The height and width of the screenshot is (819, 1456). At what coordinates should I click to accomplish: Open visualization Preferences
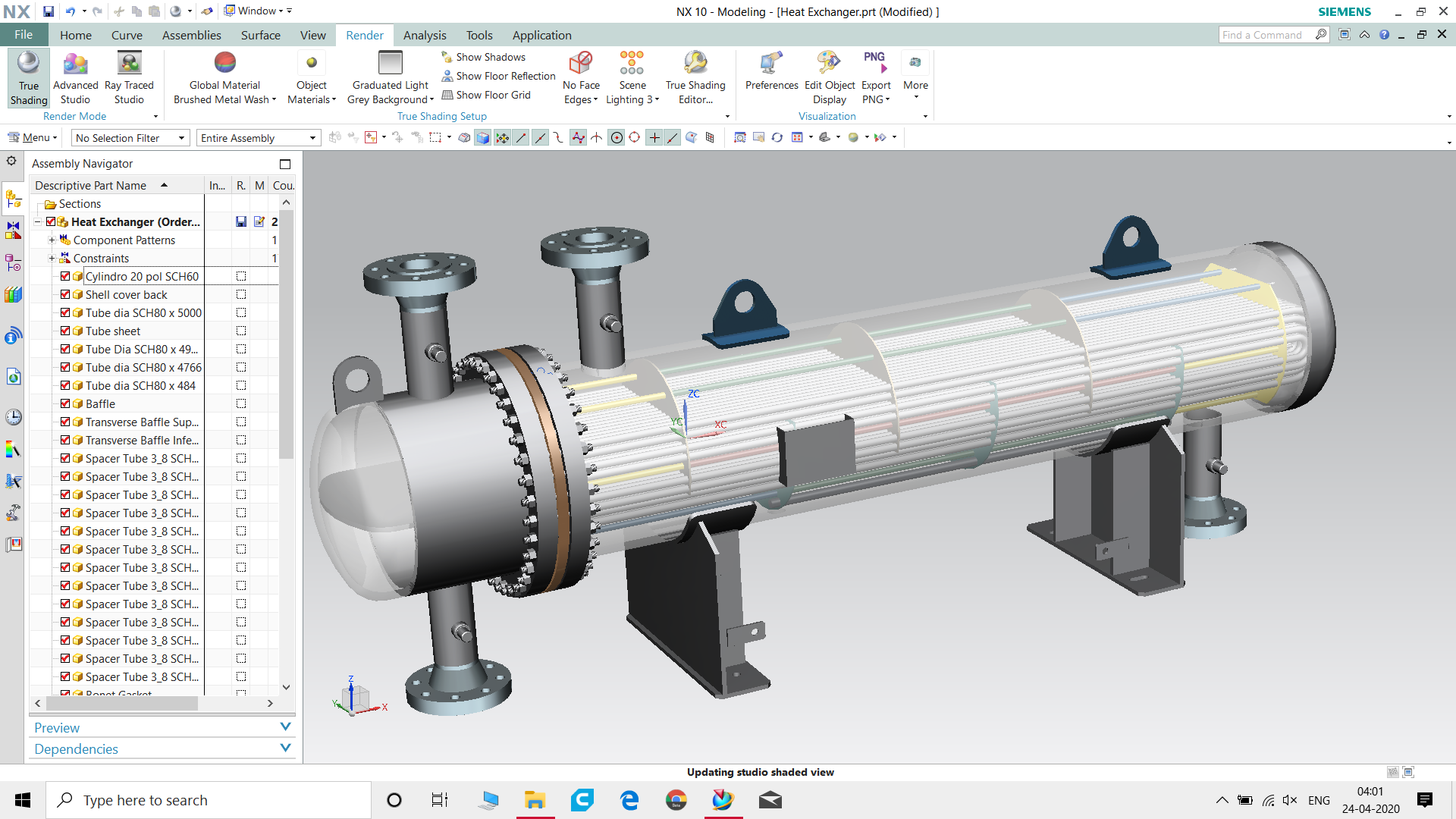click(771, 71)
